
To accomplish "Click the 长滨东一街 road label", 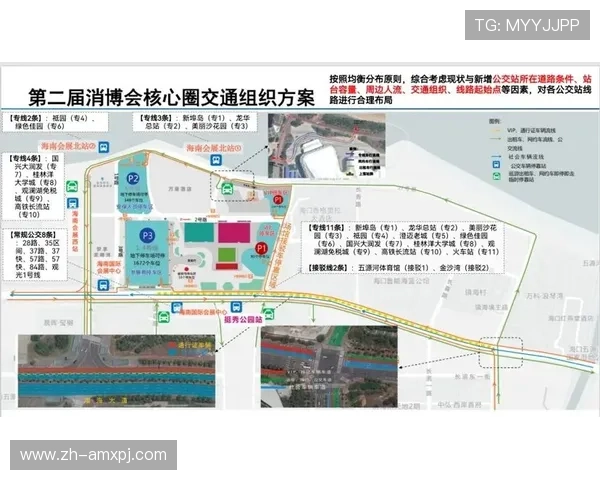I will (x=472, y=377).
